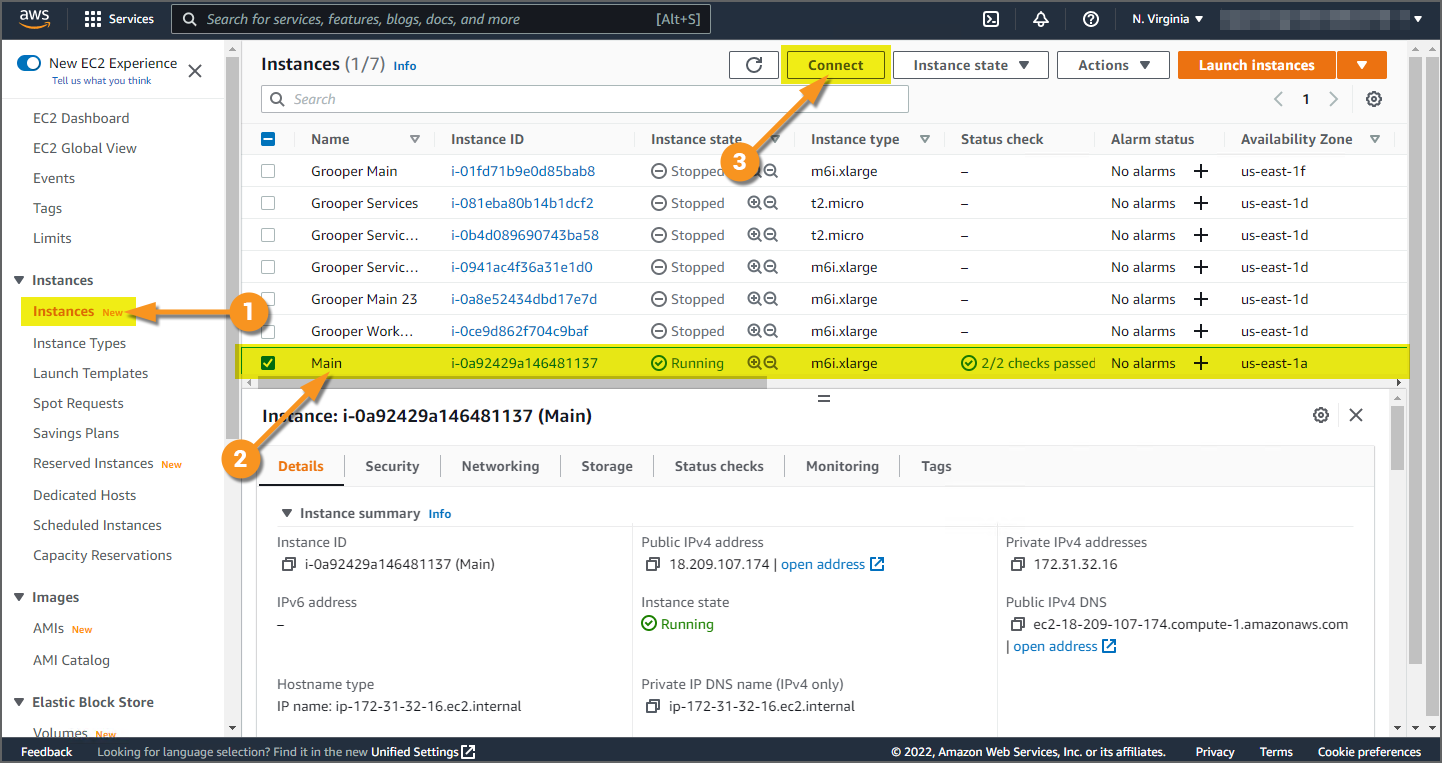The width and height of the screenshot is (1442, 763).
Task: Switch to the Storage tab
Action: point(607,466)
